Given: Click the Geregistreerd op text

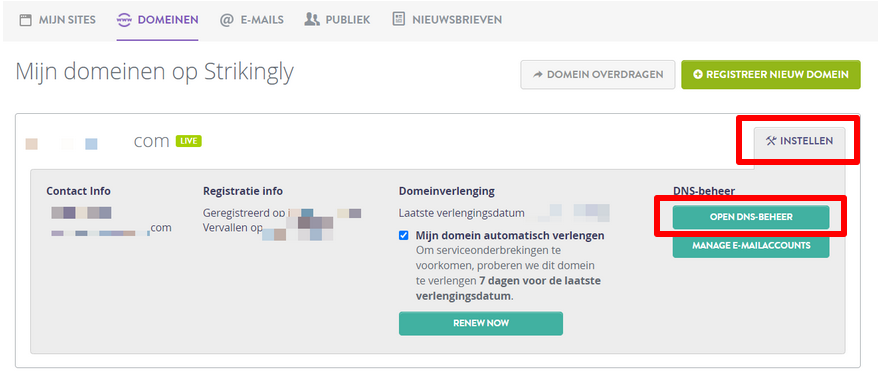Looking at the screenshot, I should (x=244, y=213).
